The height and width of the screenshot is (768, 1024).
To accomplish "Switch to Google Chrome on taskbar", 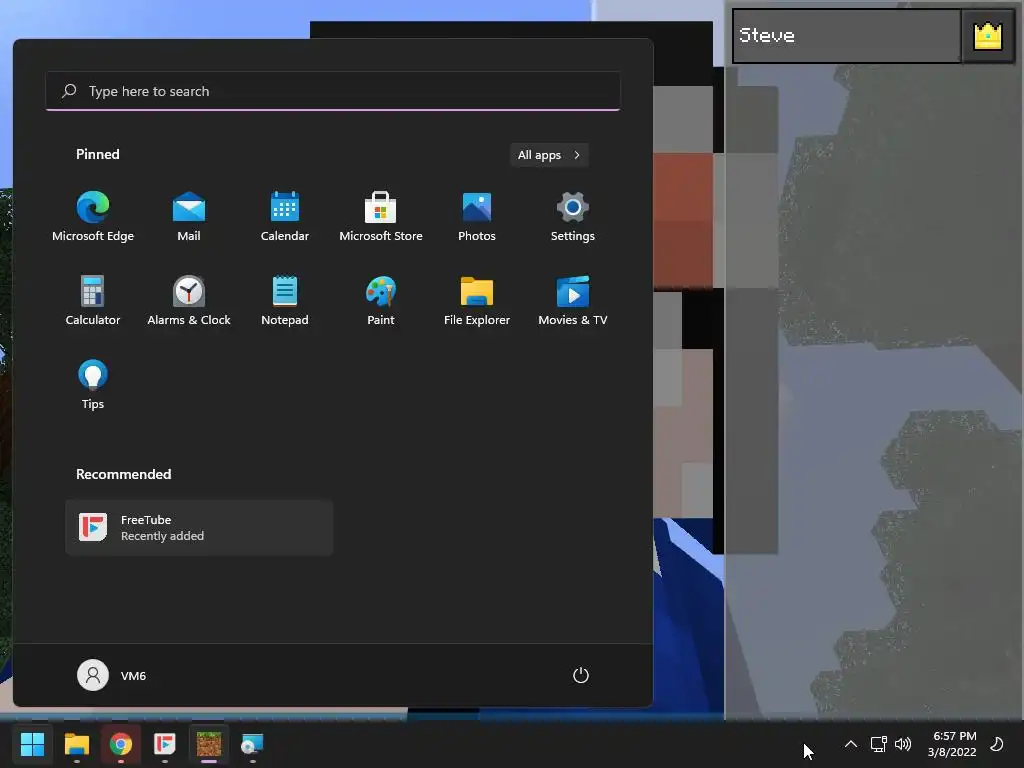I will (121, 744).
